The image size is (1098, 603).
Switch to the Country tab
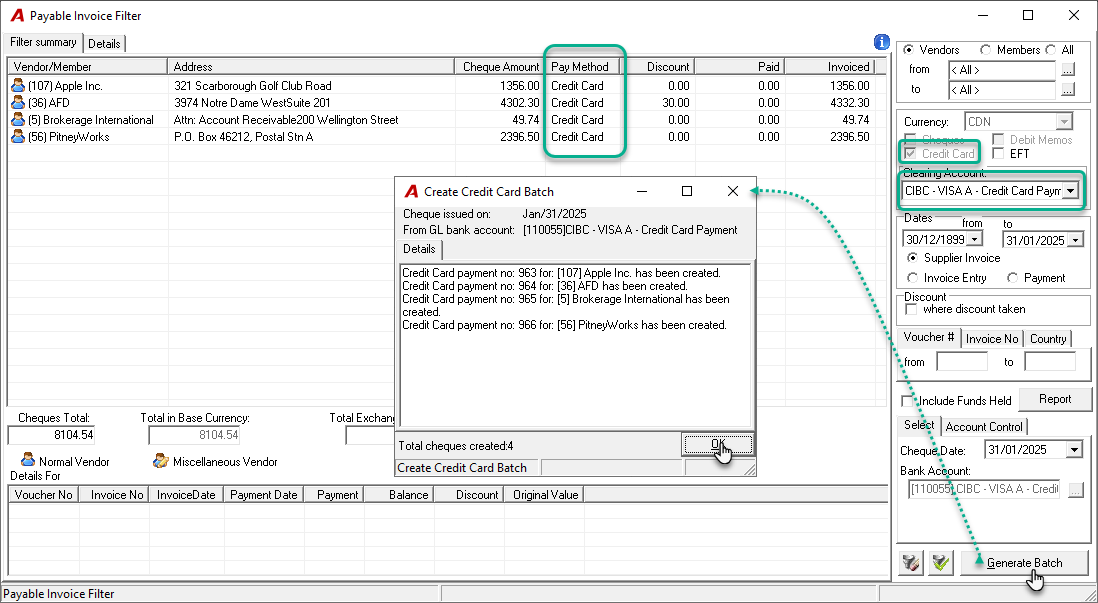[x=1048, y=339]
